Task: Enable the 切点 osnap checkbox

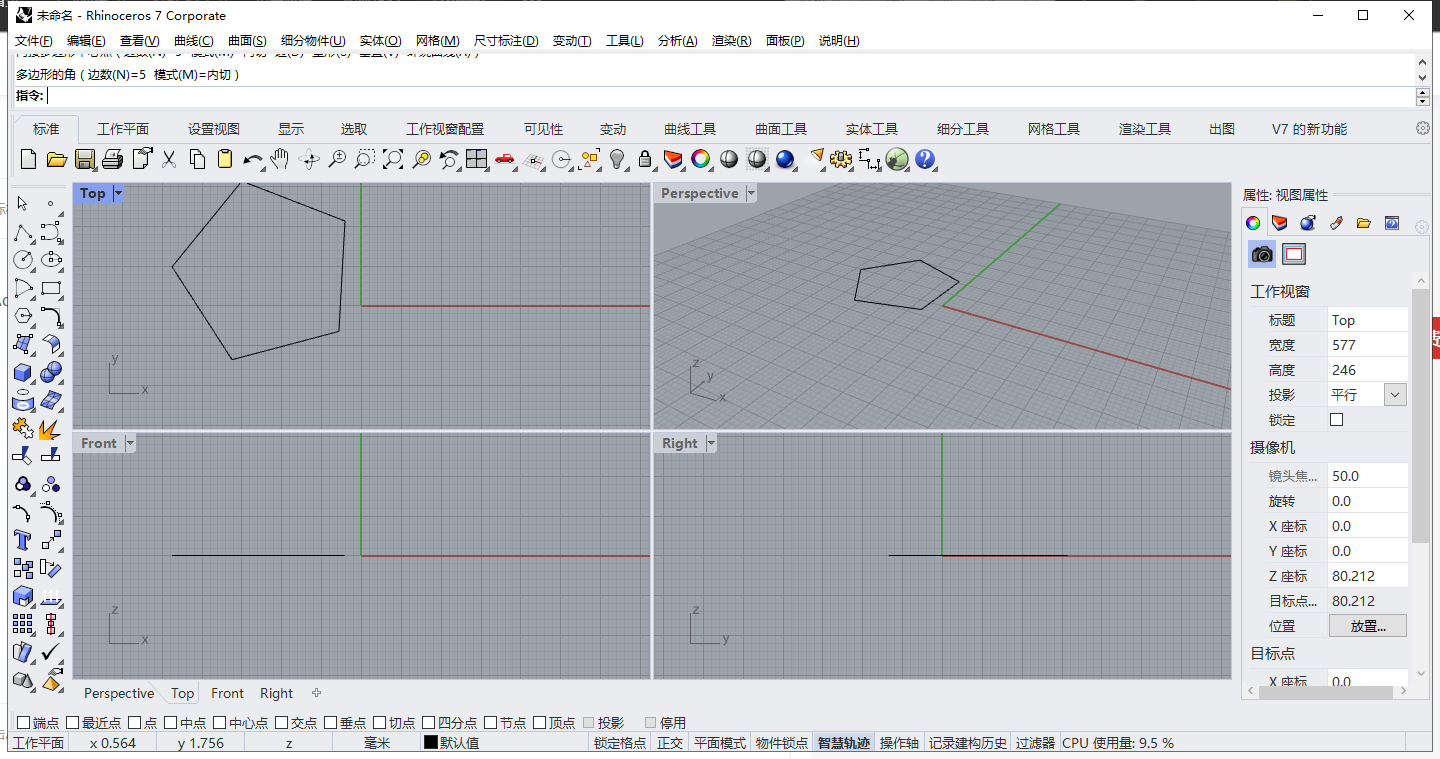Action: click(x=379, y=722)
